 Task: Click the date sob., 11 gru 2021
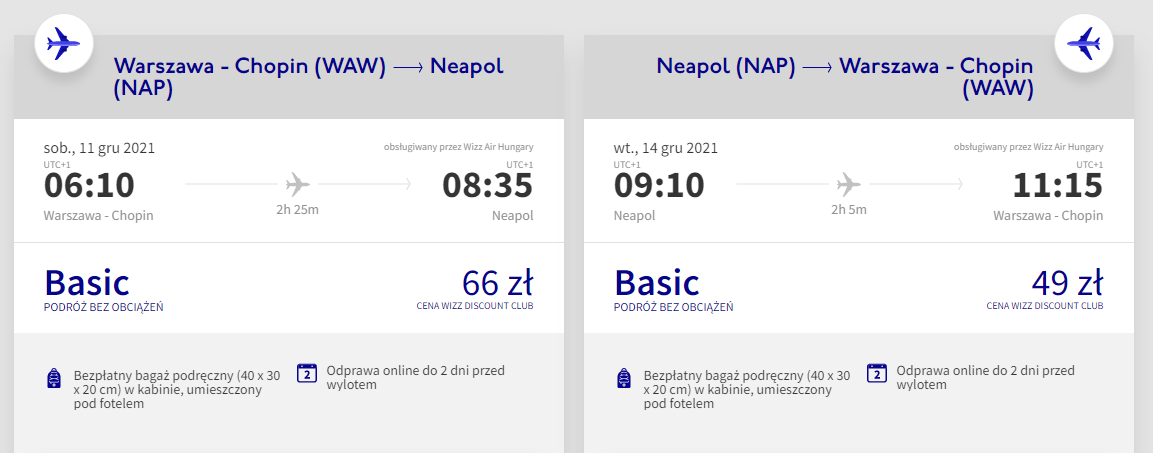coord(99,148)
